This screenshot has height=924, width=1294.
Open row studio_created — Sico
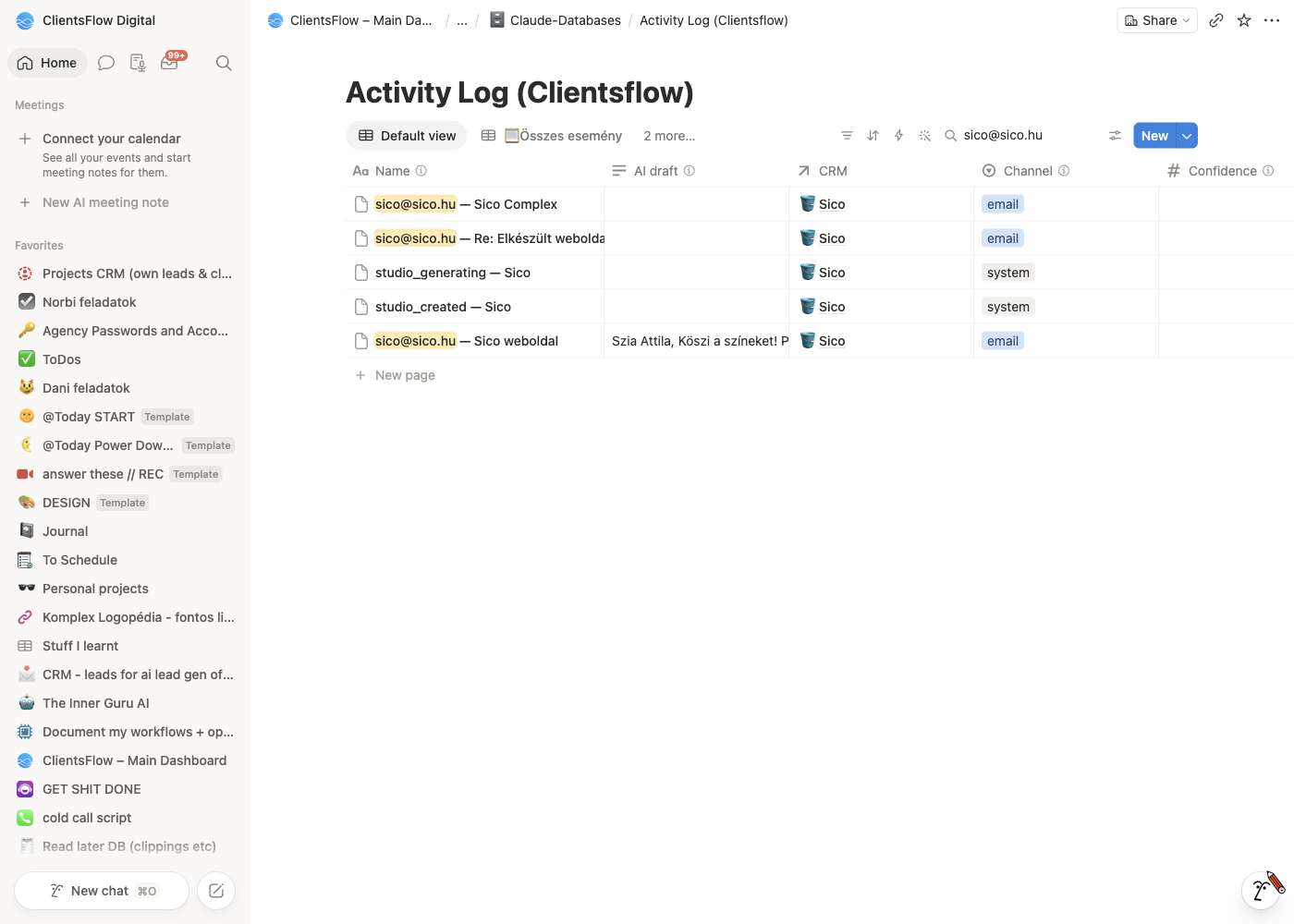(x=443, y=307)
